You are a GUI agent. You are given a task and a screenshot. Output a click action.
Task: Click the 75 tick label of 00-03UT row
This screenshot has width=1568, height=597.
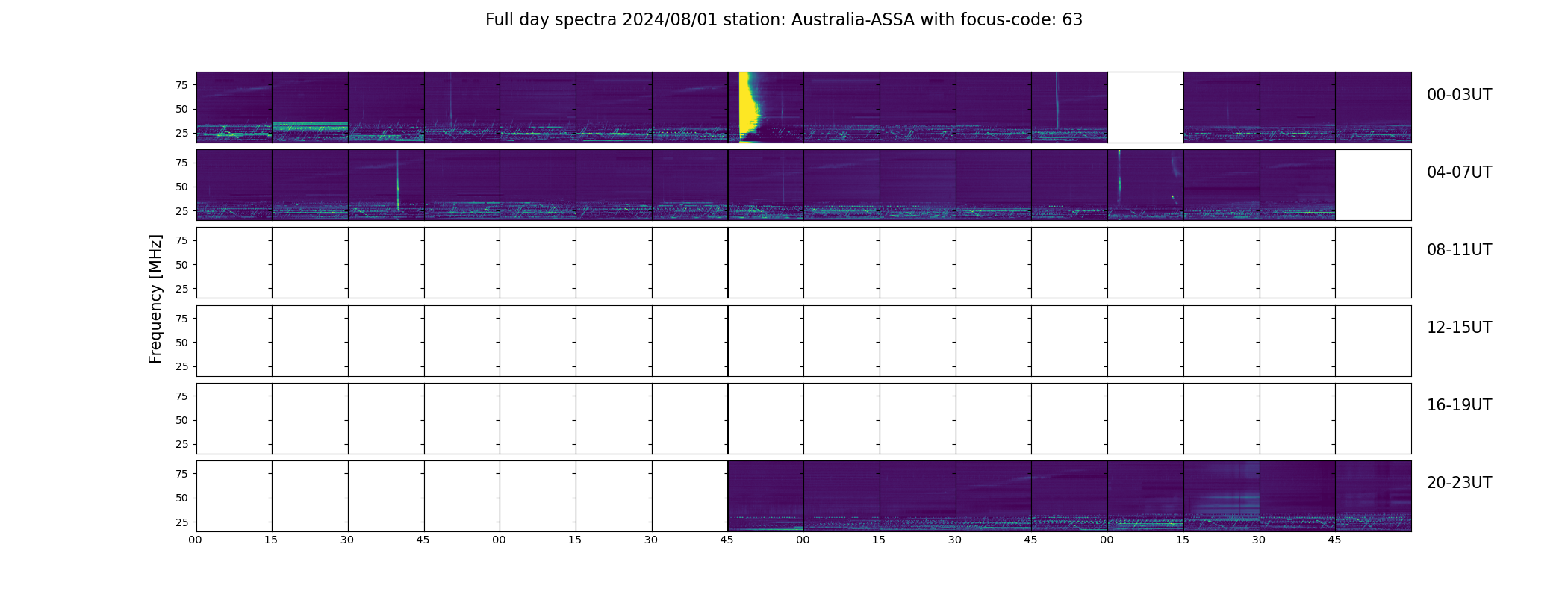click(181, 85)
